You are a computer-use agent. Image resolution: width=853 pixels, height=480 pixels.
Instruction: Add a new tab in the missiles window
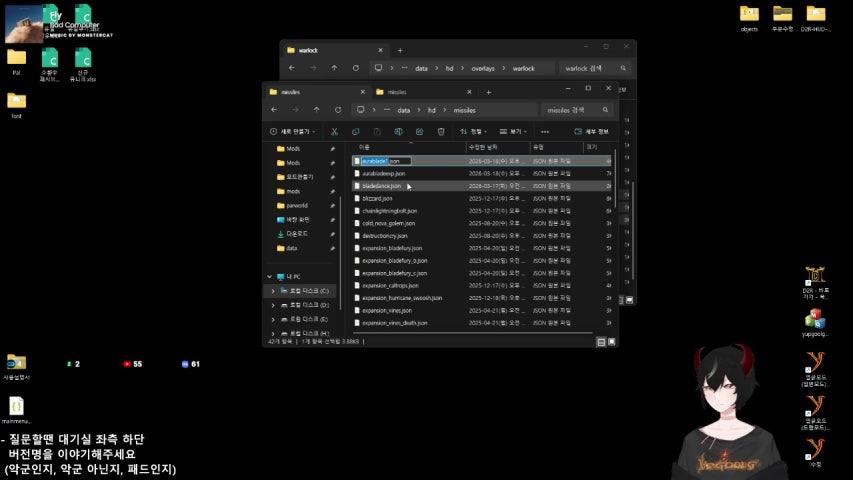click(487, 91)
